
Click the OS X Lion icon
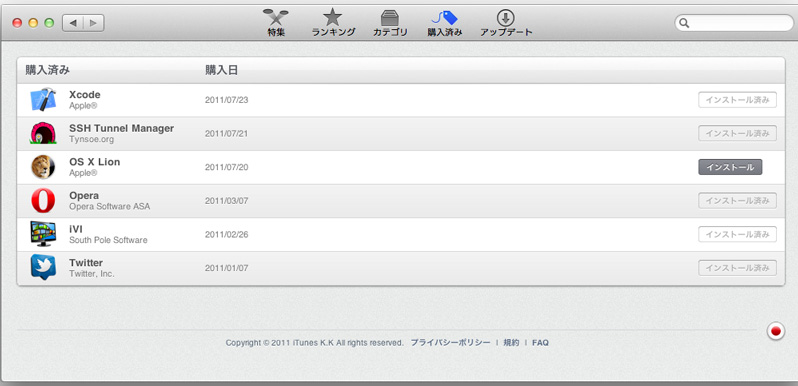click(x=43, y=167)
